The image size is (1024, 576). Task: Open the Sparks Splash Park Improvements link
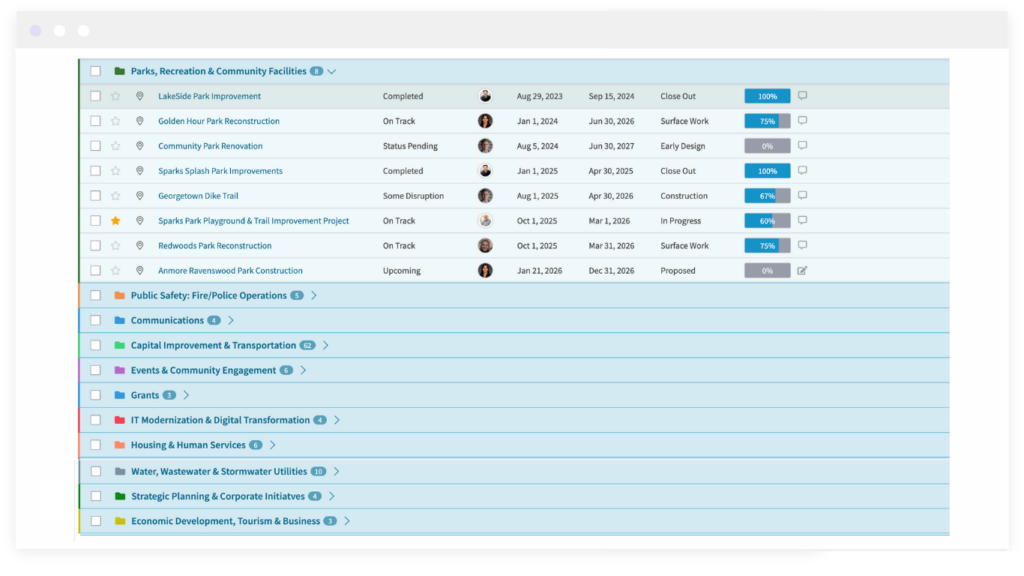[x=220, y=171]
